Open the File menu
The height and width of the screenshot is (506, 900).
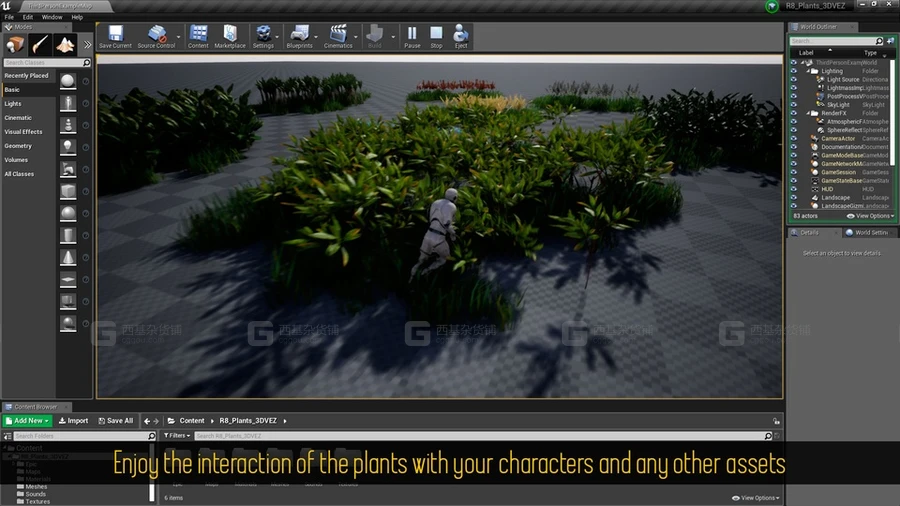point(9,17)
